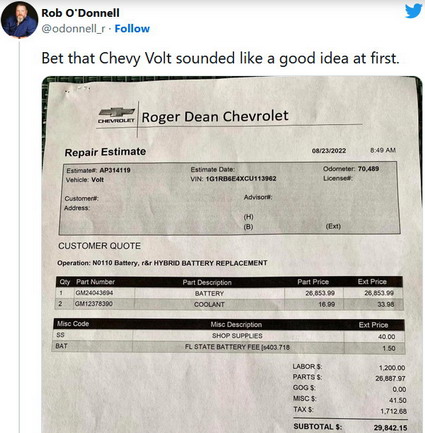Click the COOLANT part row
The image size is (425, 433).
click(229, 304)
